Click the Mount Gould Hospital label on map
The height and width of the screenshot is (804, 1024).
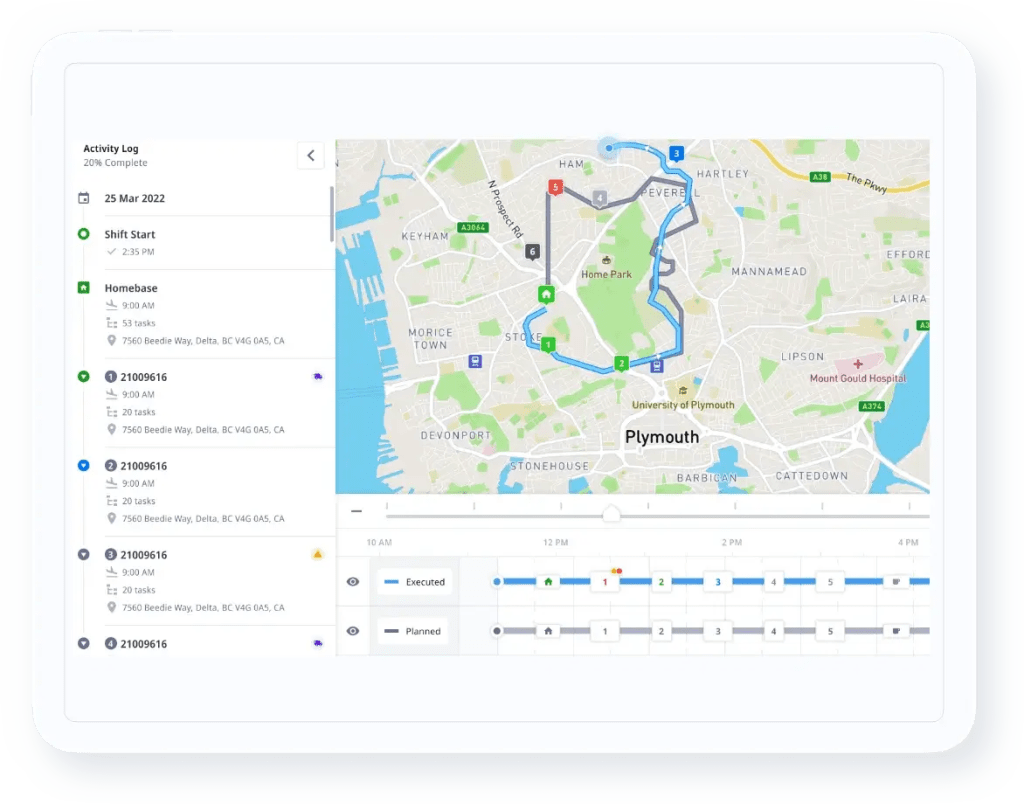tap(858, 378)
